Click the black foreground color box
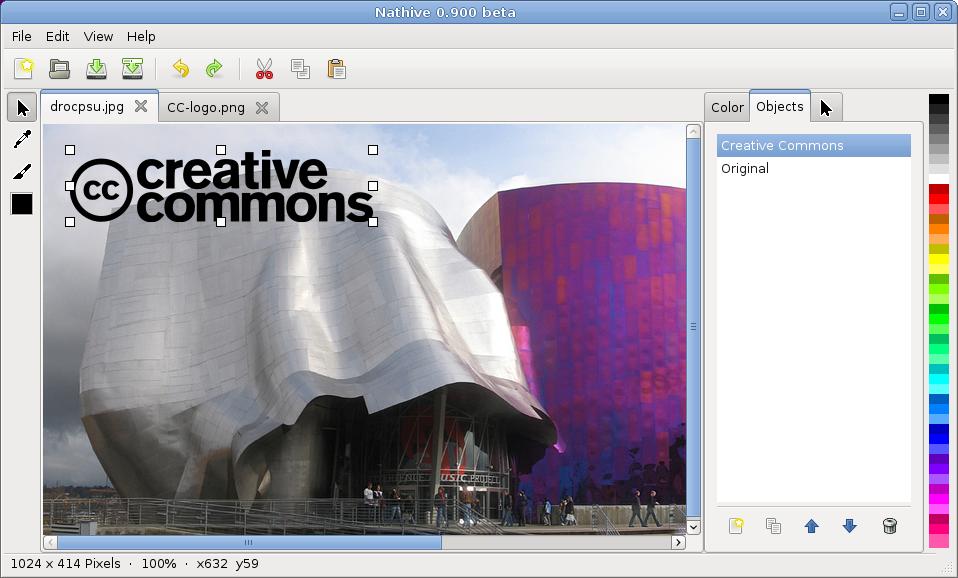The image size is (958, 578). (22, 204)
